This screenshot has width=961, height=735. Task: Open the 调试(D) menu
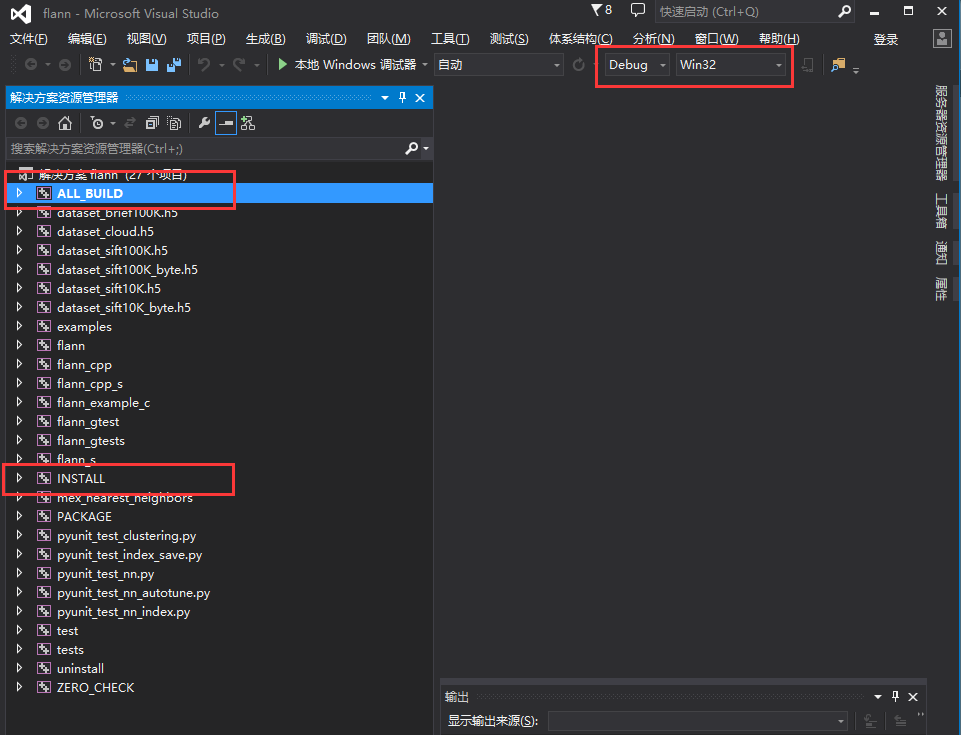[326, 39]
